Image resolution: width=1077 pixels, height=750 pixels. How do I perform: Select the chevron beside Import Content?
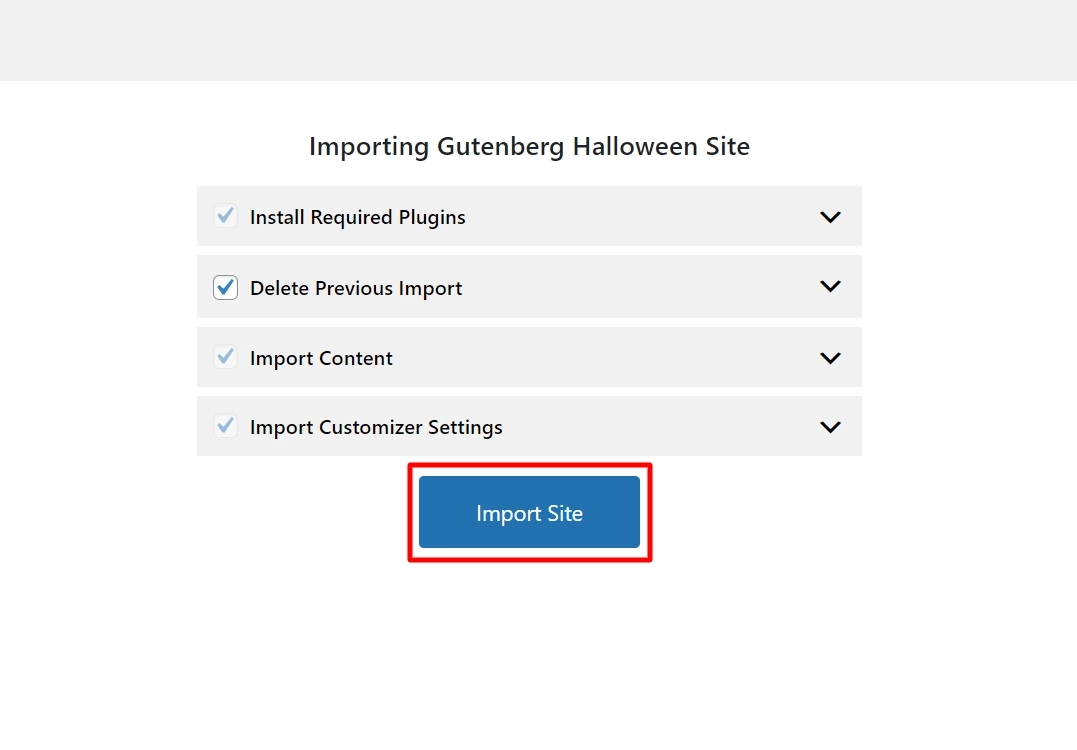tap(829, 357)
